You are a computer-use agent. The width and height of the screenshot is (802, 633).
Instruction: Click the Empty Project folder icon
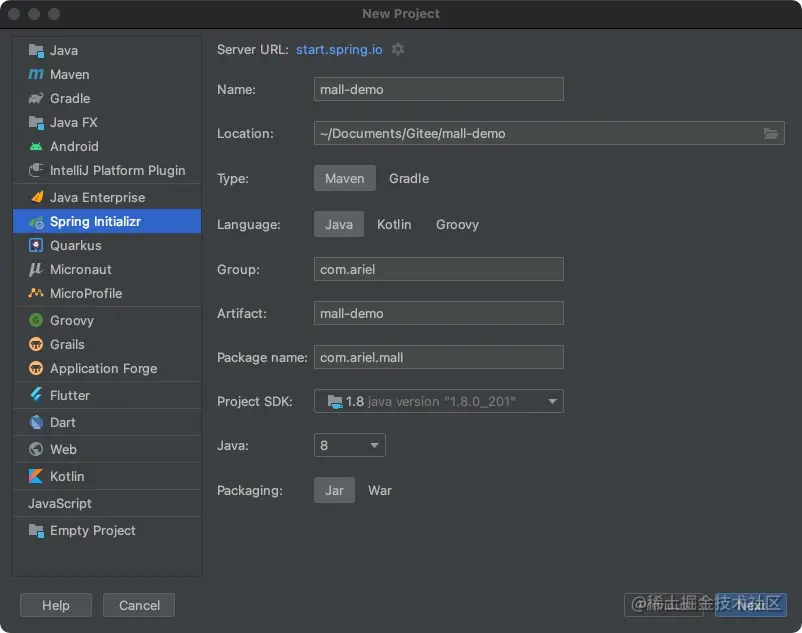pyautogui.click(x=36, y=531)
